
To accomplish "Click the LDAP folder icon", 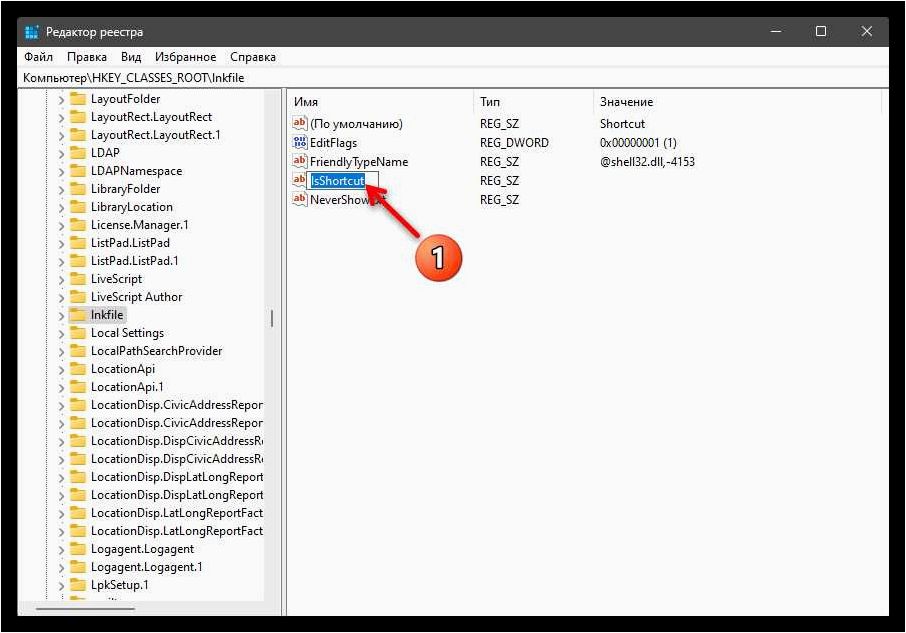I will click(77, 152).
